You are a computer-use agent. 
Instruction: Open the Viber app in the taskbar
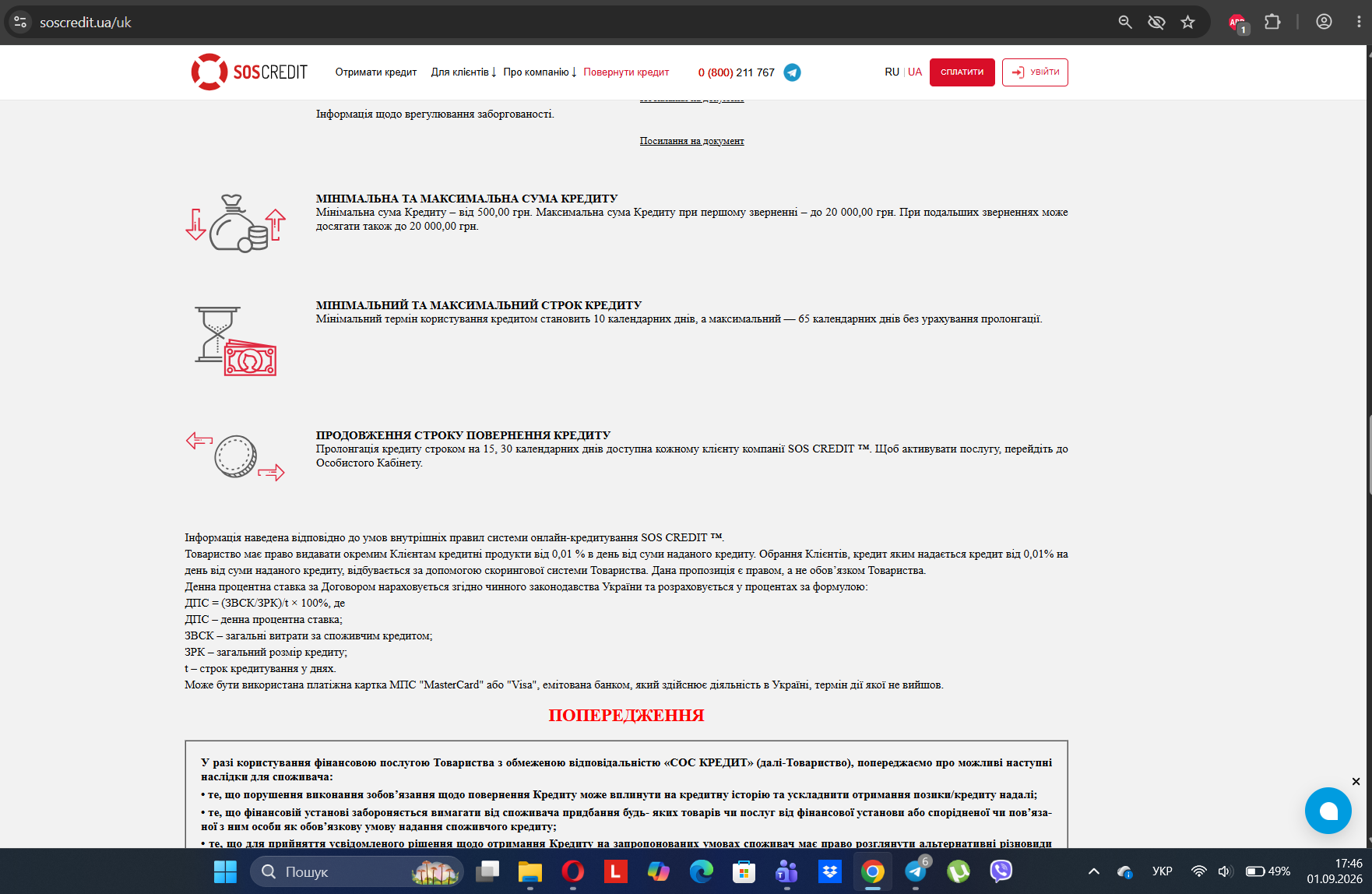[1001, 871]
